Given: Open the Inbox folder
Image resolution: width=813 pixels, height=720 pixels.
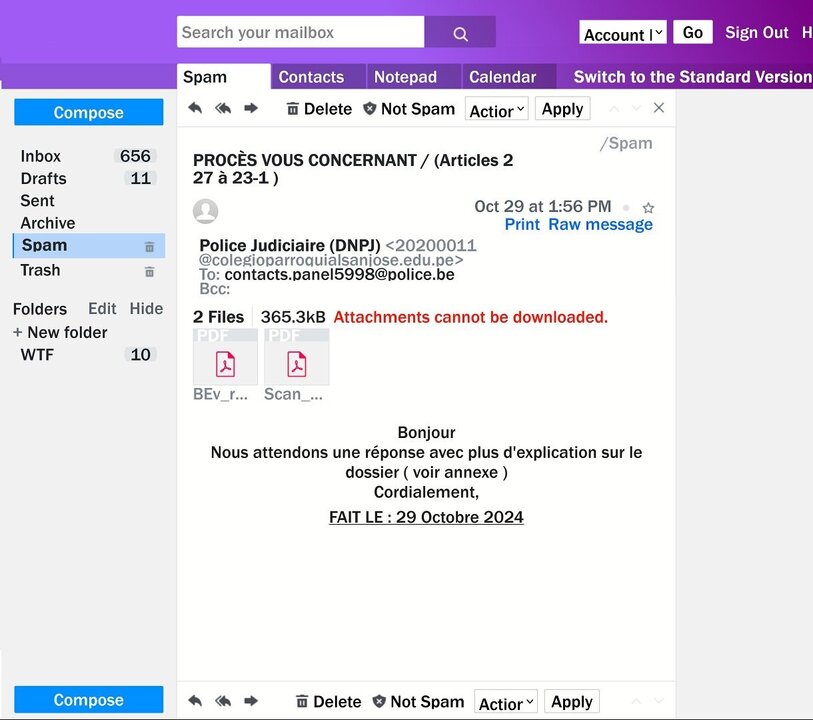Looking at the screenshot, I should (41, 156).
